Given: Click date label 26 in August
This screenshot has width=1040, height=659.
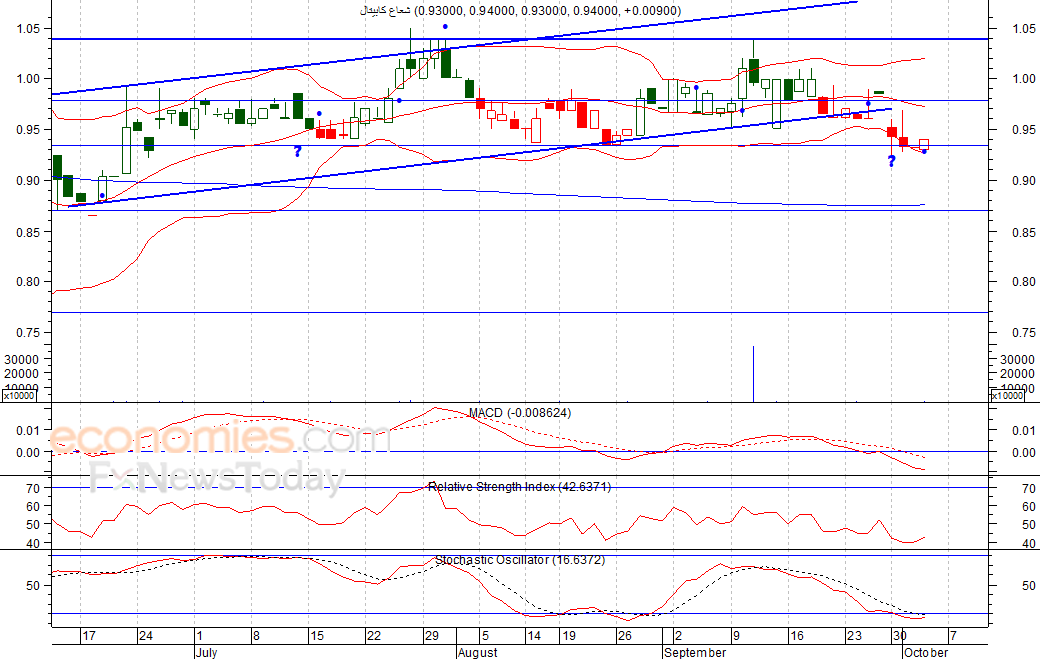Looking at the screenshot, I should 624,636.
